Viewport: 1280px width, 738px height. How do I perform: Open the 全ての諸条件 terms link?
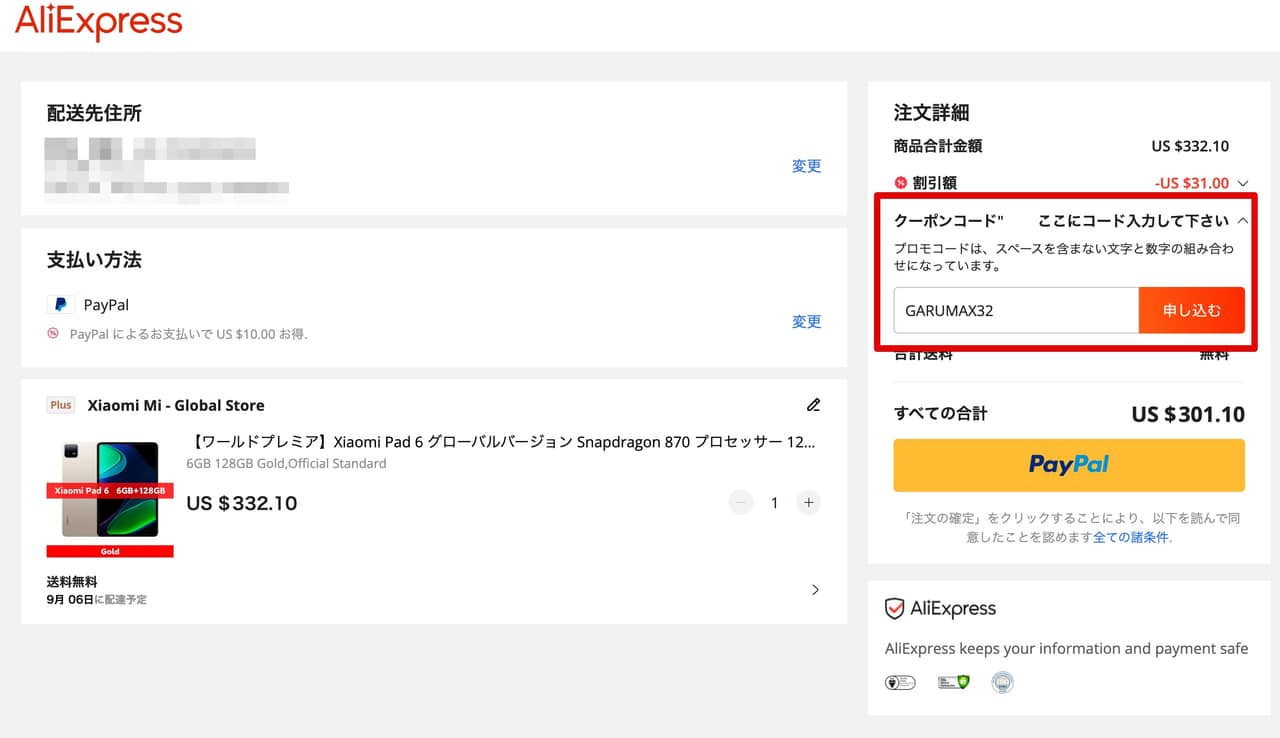(x=1130, y=537)
